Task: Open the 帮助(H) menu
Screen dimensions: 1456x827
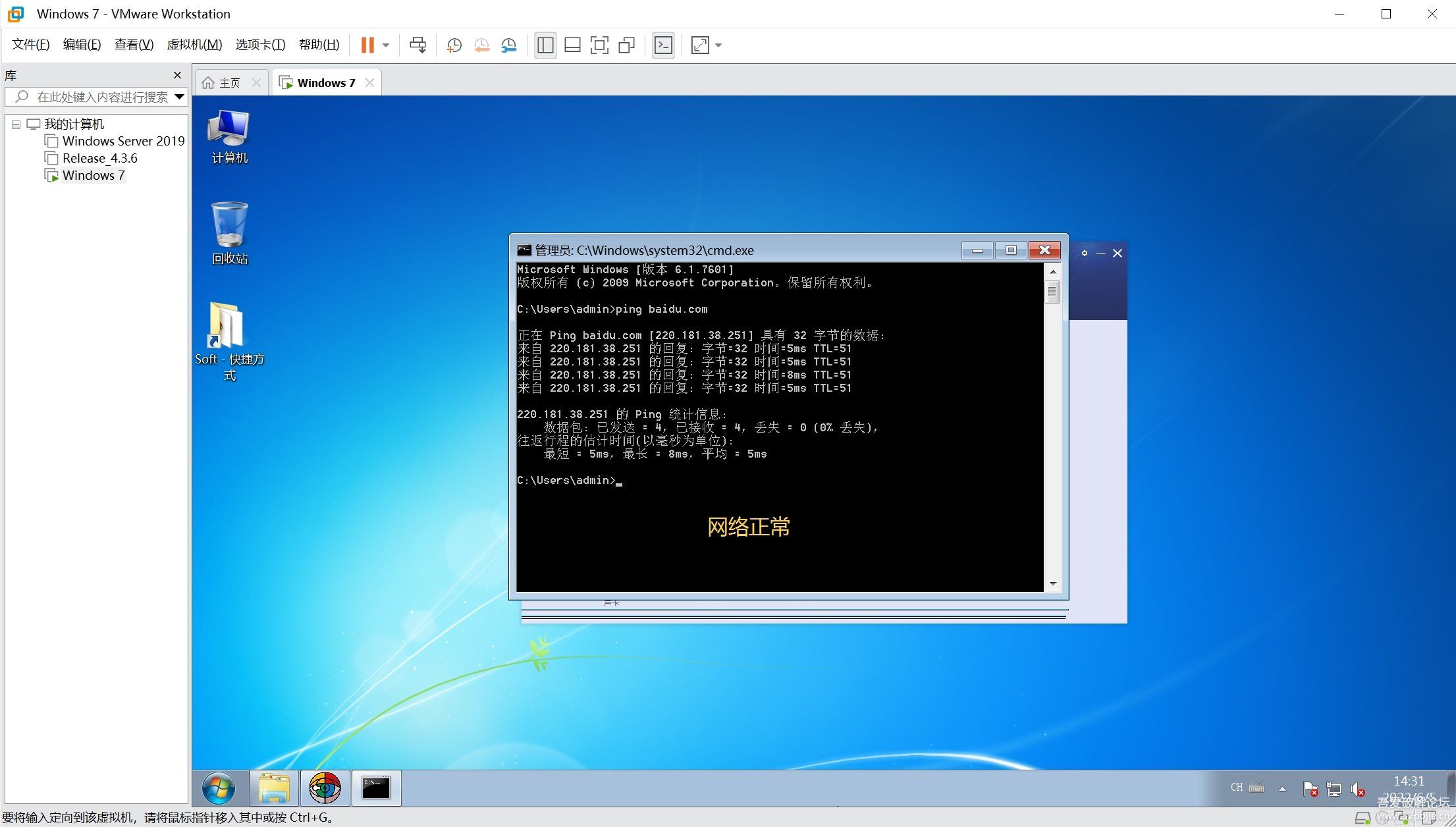Action: click(x=319, y=44)
